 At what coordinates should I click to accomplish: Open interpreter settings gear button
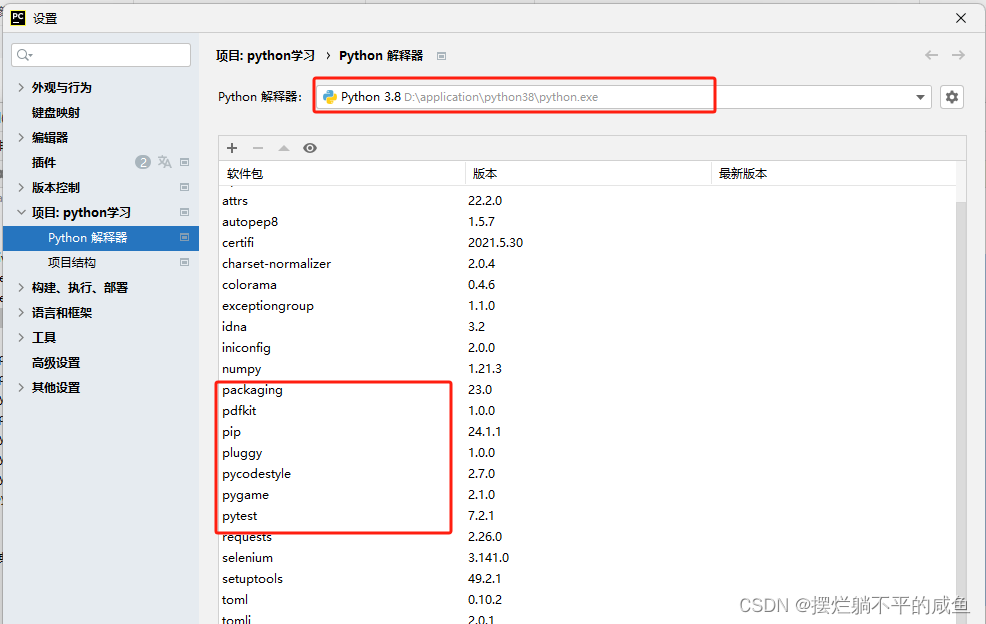[952, 97]
